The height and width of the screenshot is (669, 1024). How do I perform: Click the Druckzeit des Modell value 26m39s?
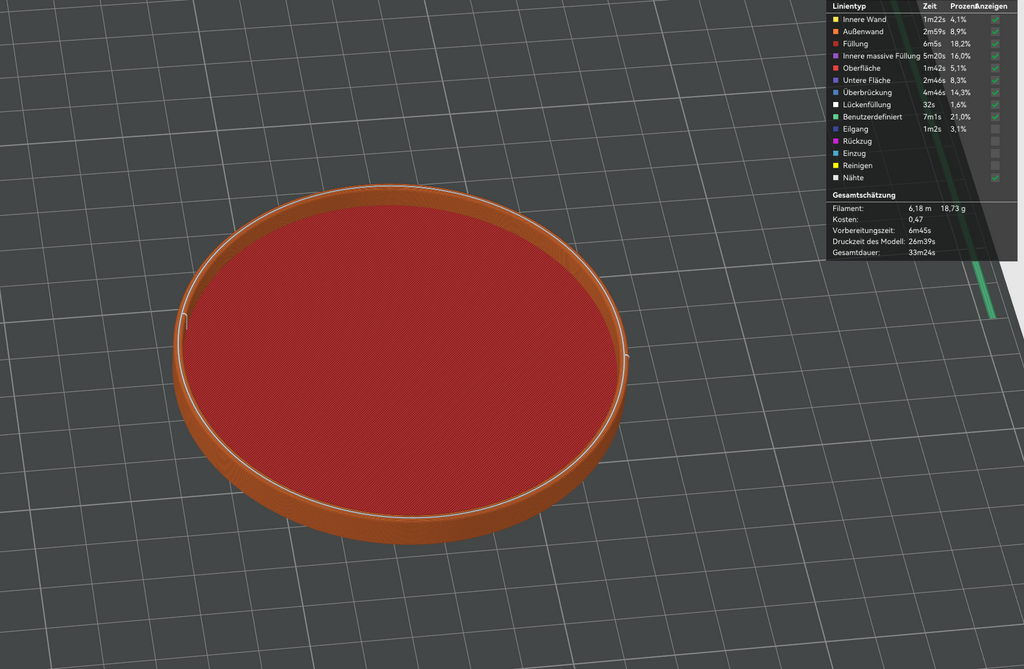[921, 242]
